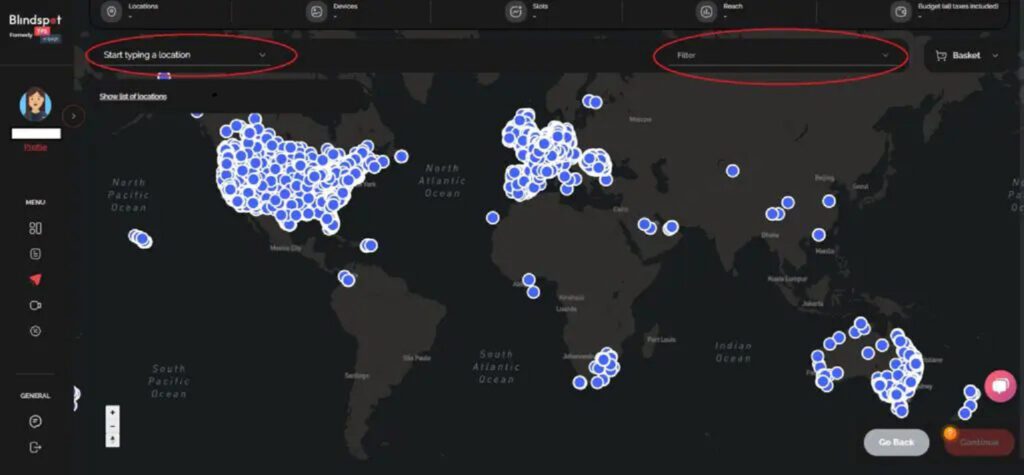This screenshot has height=475, width=1024.
Task: Click the location marker near Hawaii
Action: click(140, 238)
